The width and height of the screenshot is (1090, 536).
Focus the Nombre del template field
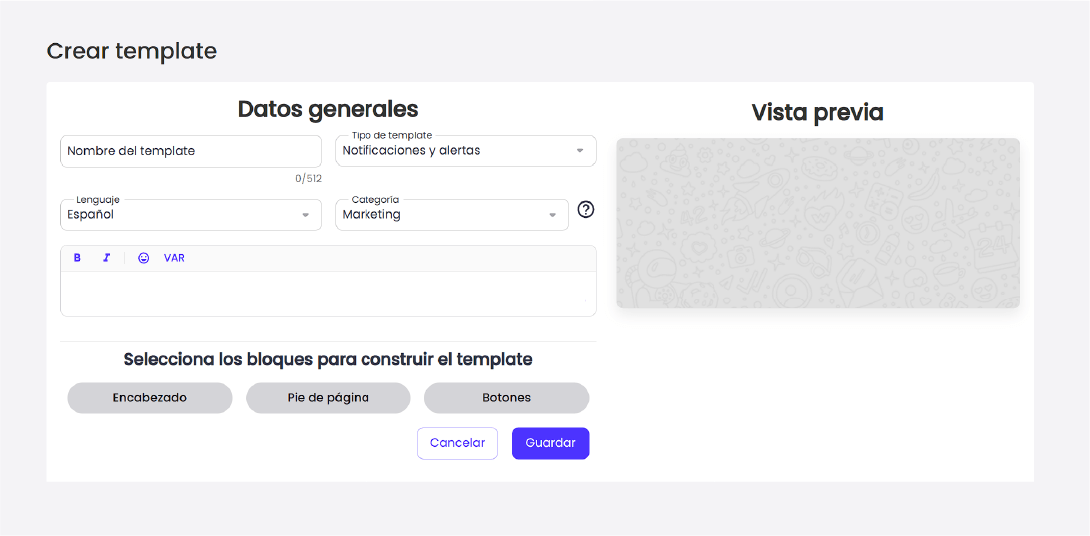coord(190,151)
